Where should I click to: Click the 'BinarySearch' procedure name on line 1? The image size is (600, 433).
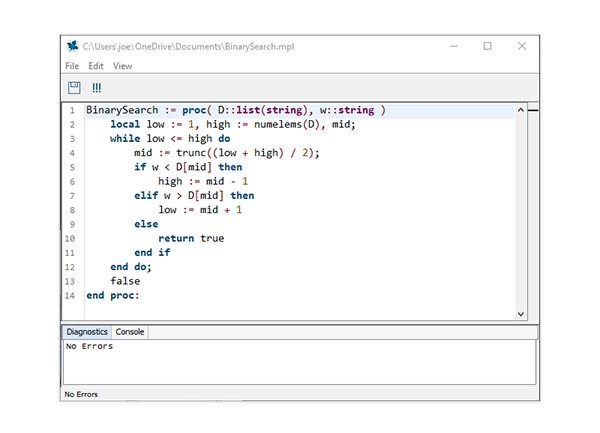(x=122, y=110)
